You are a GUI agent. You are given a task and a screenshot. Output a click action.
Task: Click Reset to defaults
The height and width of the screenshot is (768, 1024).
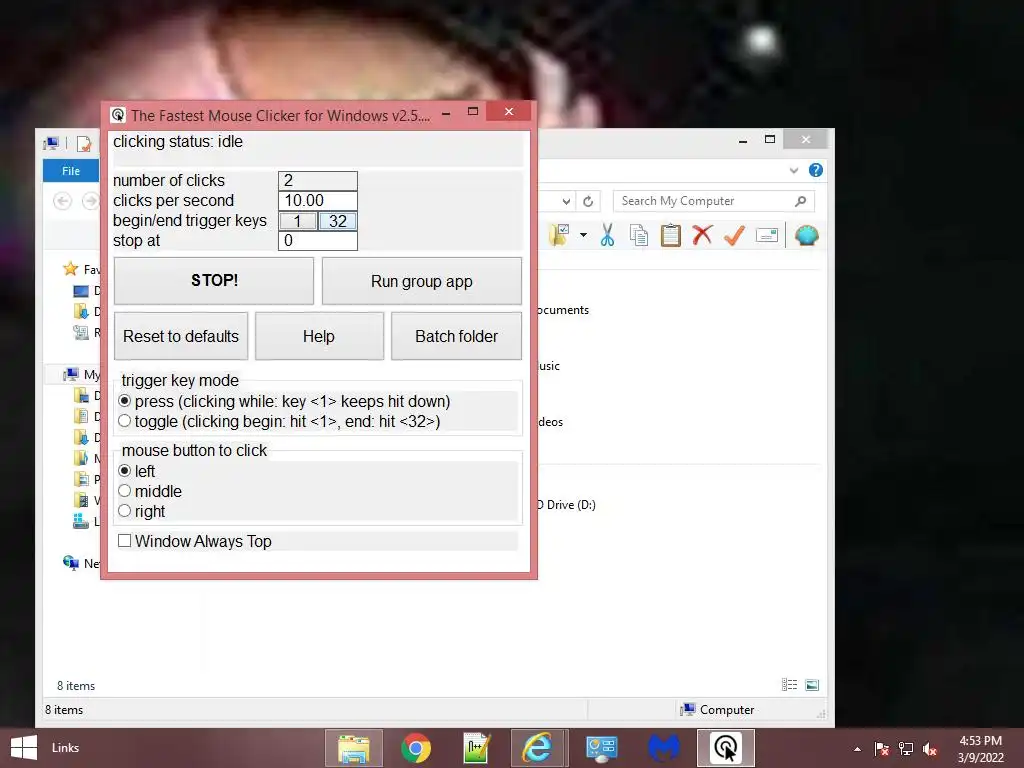pyautogui.click(x=181, y=336)
